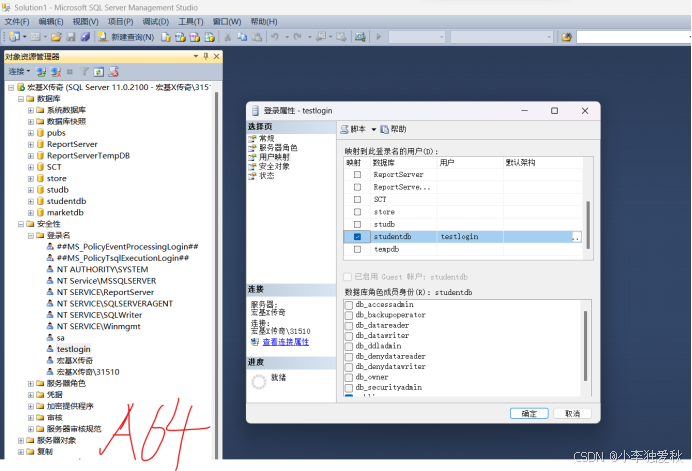Viewport: 692px width, 471px height.
Task: Click the Refresh icon in Object Explorer
Action: pyautogui.click(x=99, y=72)
